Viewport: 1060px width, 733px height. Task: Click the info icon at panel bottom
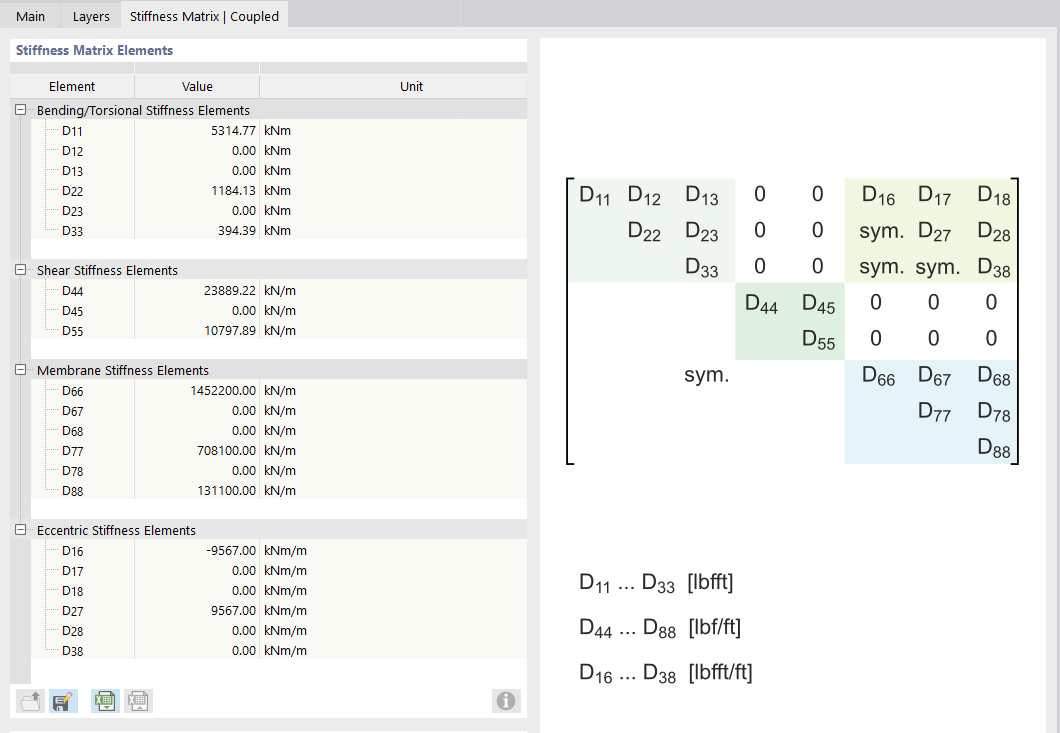506,701
